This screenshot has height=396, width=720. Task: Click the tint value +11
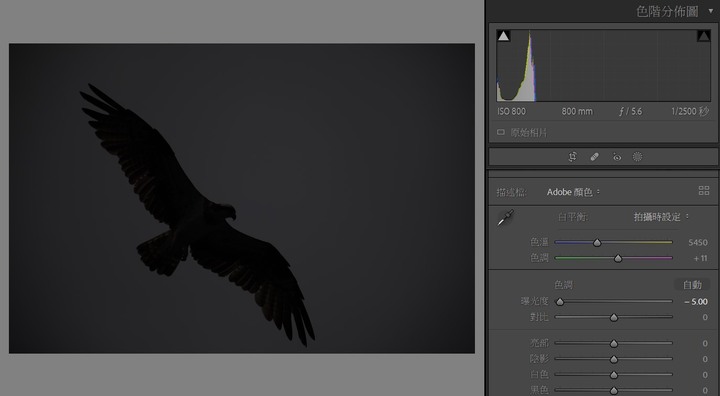700,258
